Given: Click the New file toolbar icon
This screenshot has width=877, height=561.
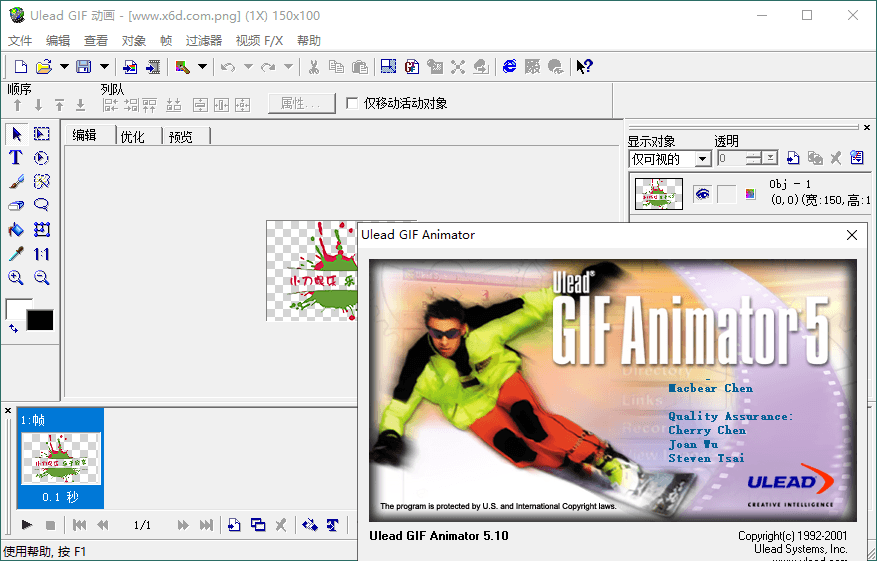Looking at the screenshot, I should 20,67.
